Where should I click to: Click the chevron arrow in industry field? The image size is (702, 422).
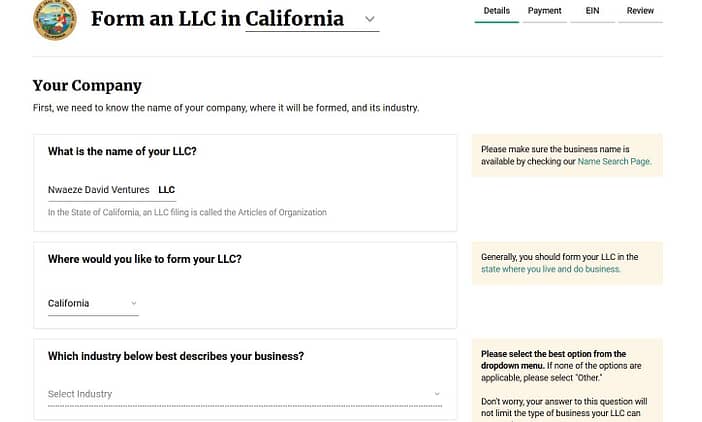pos(437,394)
